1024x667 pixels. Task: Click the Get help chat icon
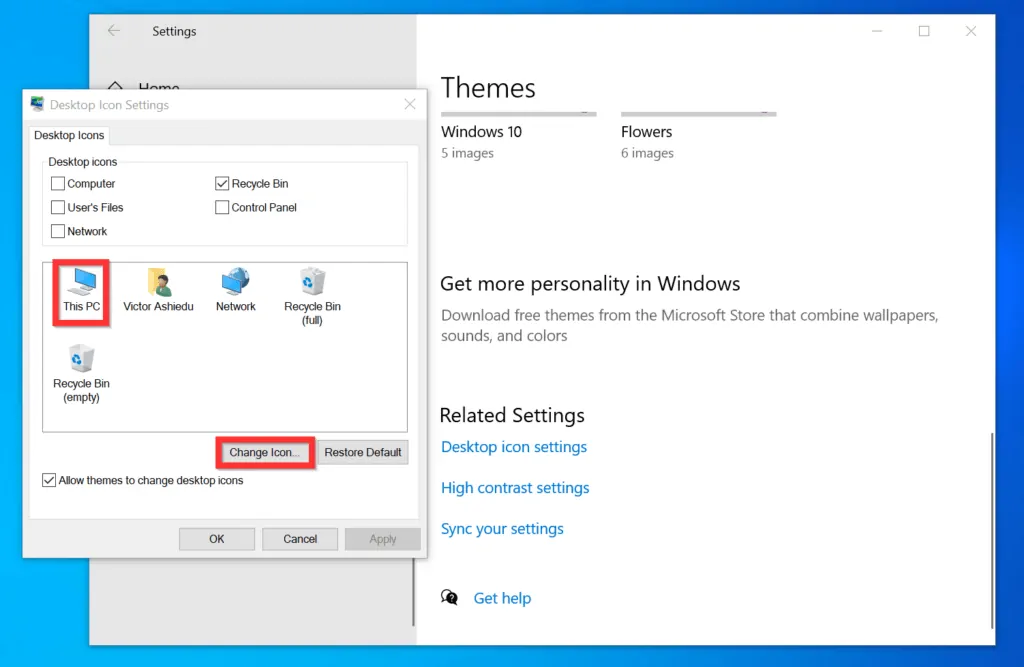point(450,598)
